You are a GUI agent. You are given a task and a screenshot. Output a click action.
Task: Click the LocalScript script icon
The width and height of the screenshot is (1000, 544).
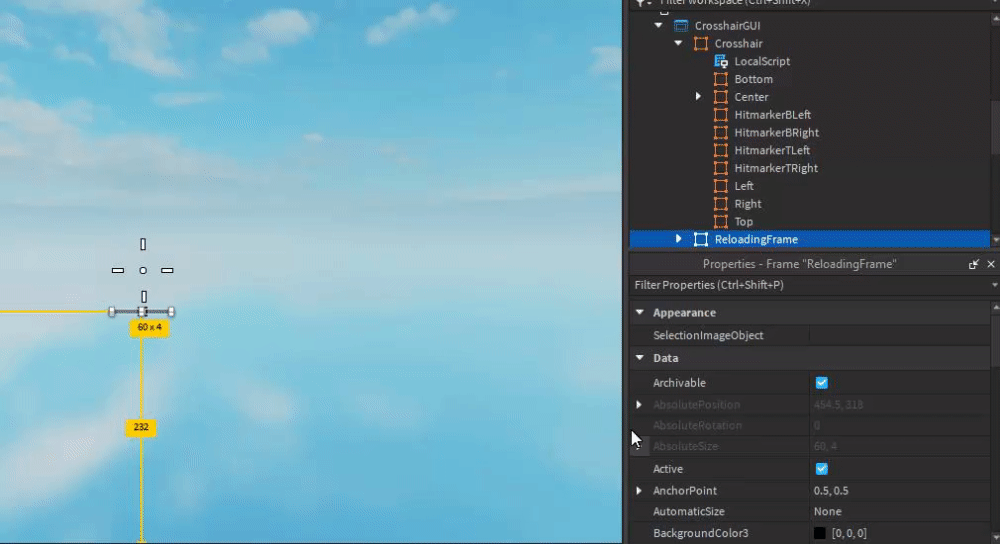[x=721, y=61]
